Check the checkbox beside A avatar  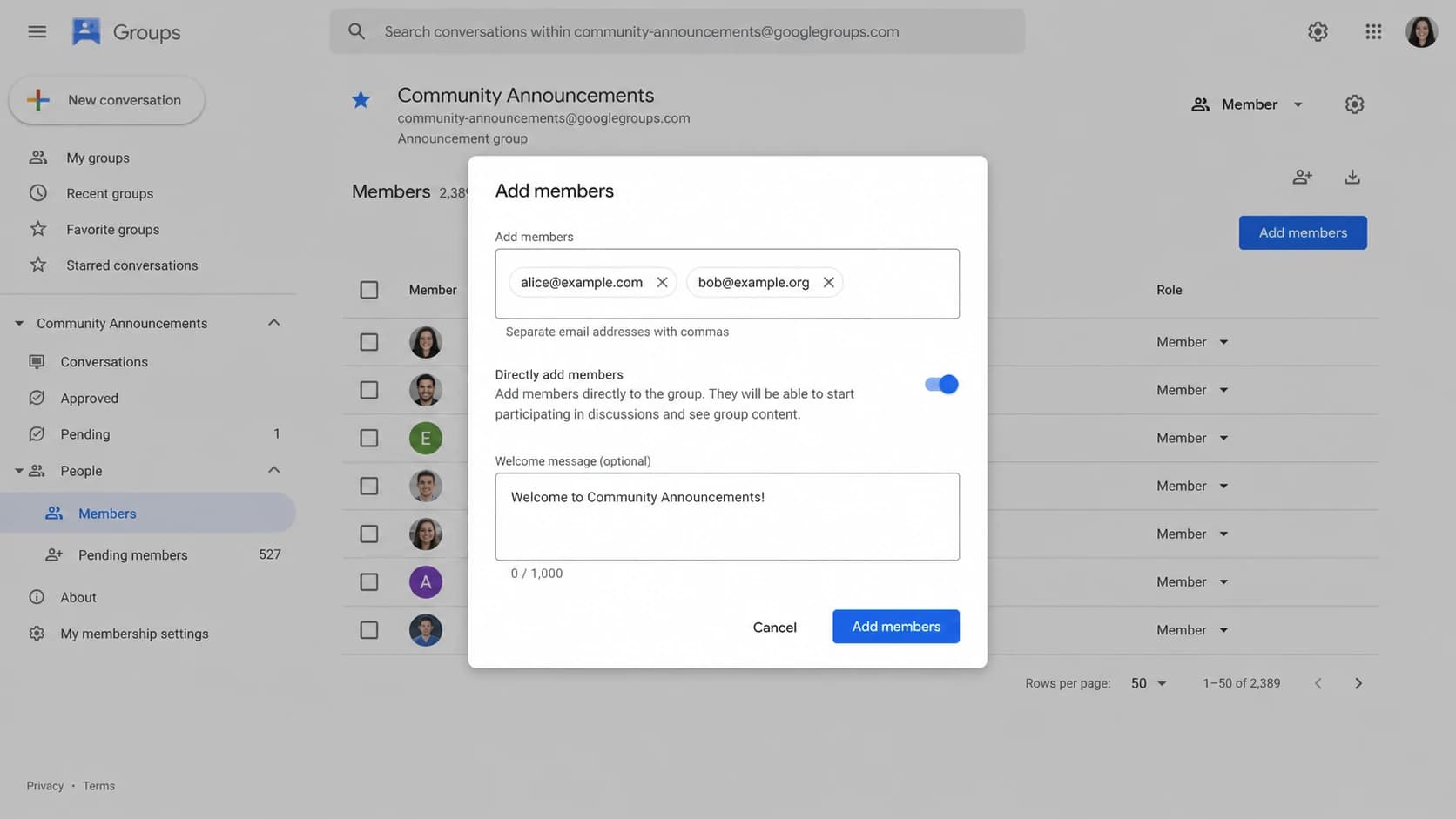pyautogui.click(x=369, y=582)
